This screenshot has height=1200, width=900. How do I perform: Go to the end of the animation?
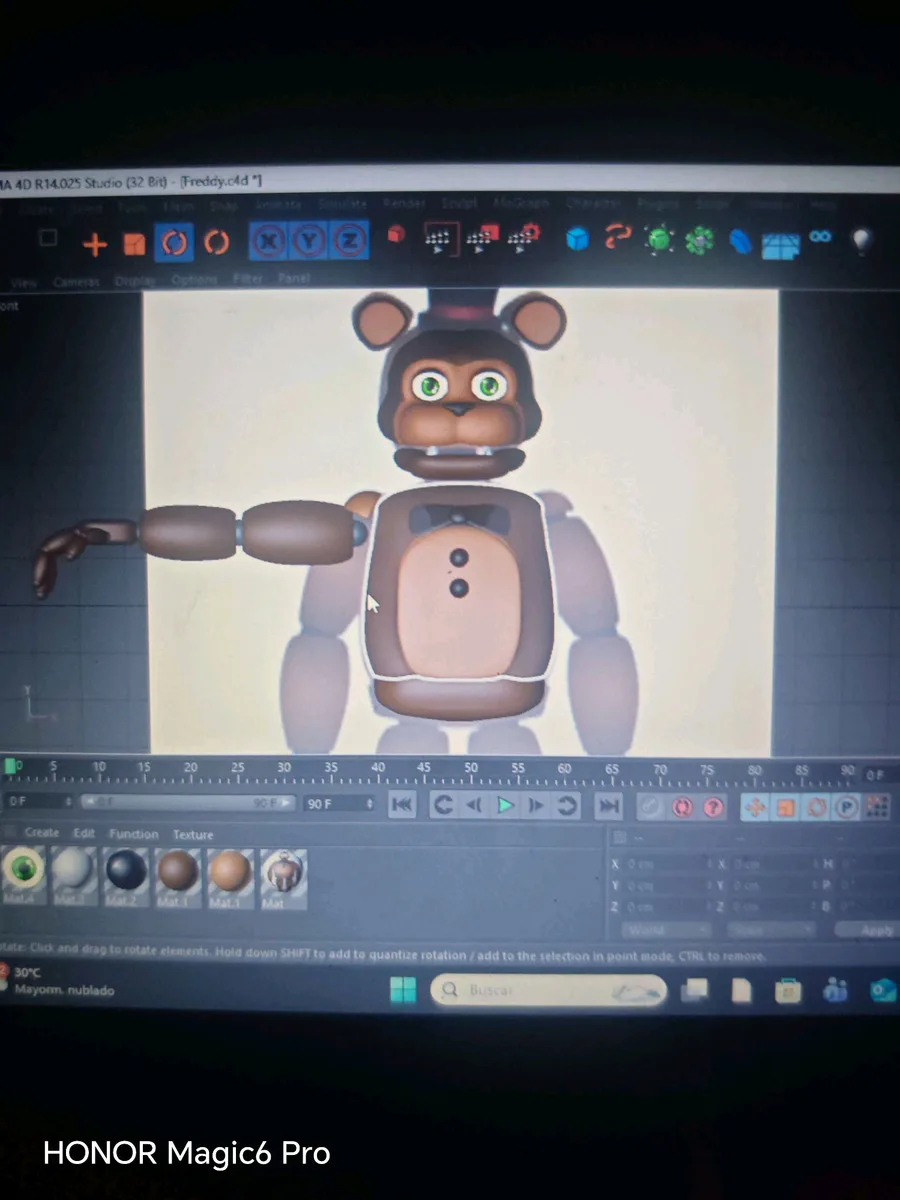click(608, 806)
